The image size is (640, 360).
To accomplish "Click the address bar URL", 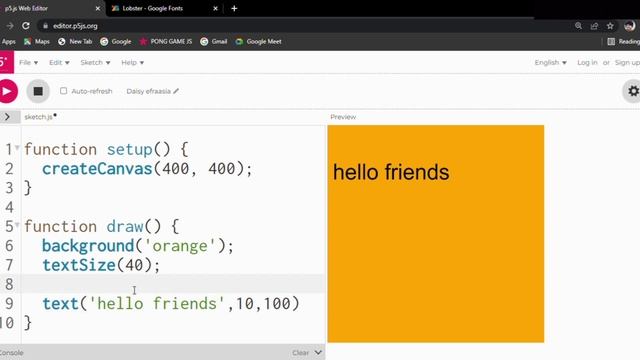I will (x=75, y=26).
